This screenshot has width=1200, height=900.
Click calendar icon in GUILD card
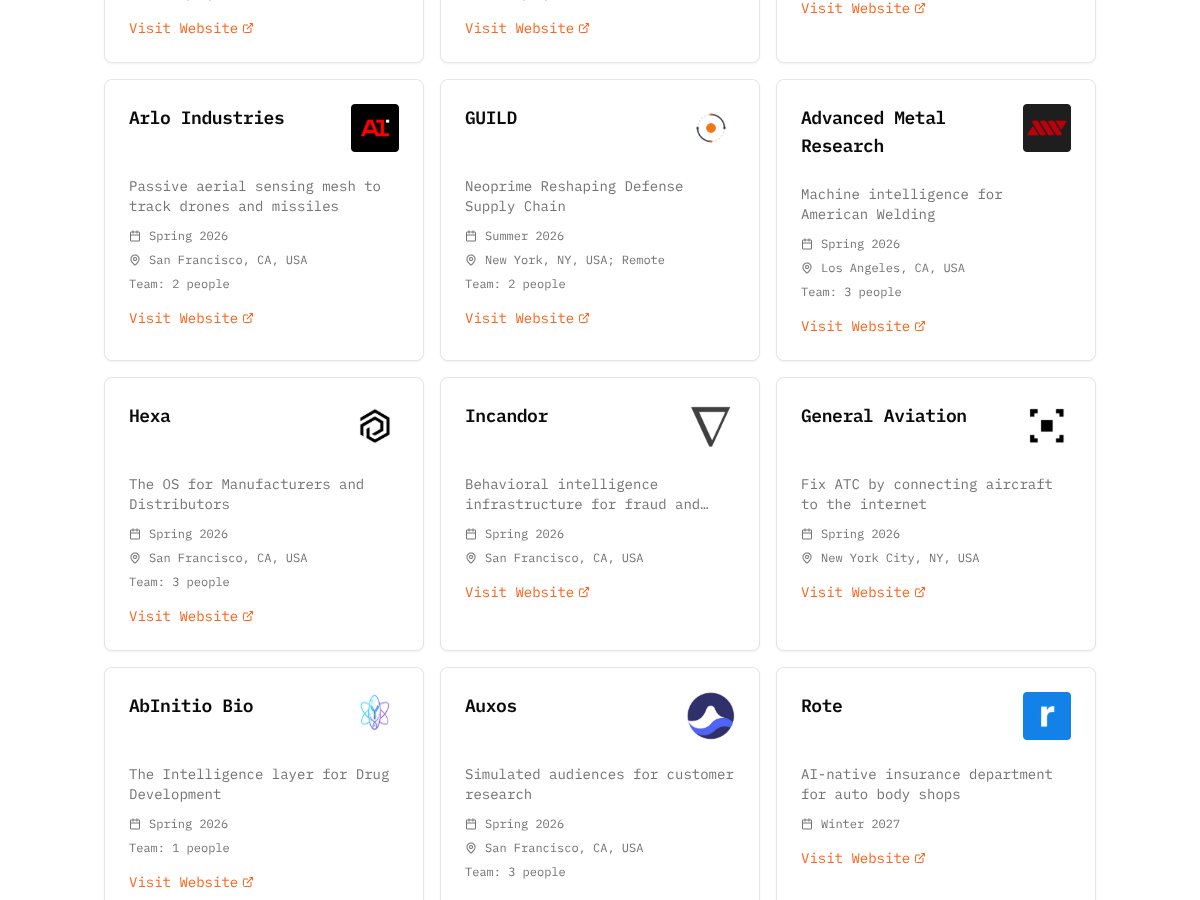pyautogui.click(x=471, y=236)
